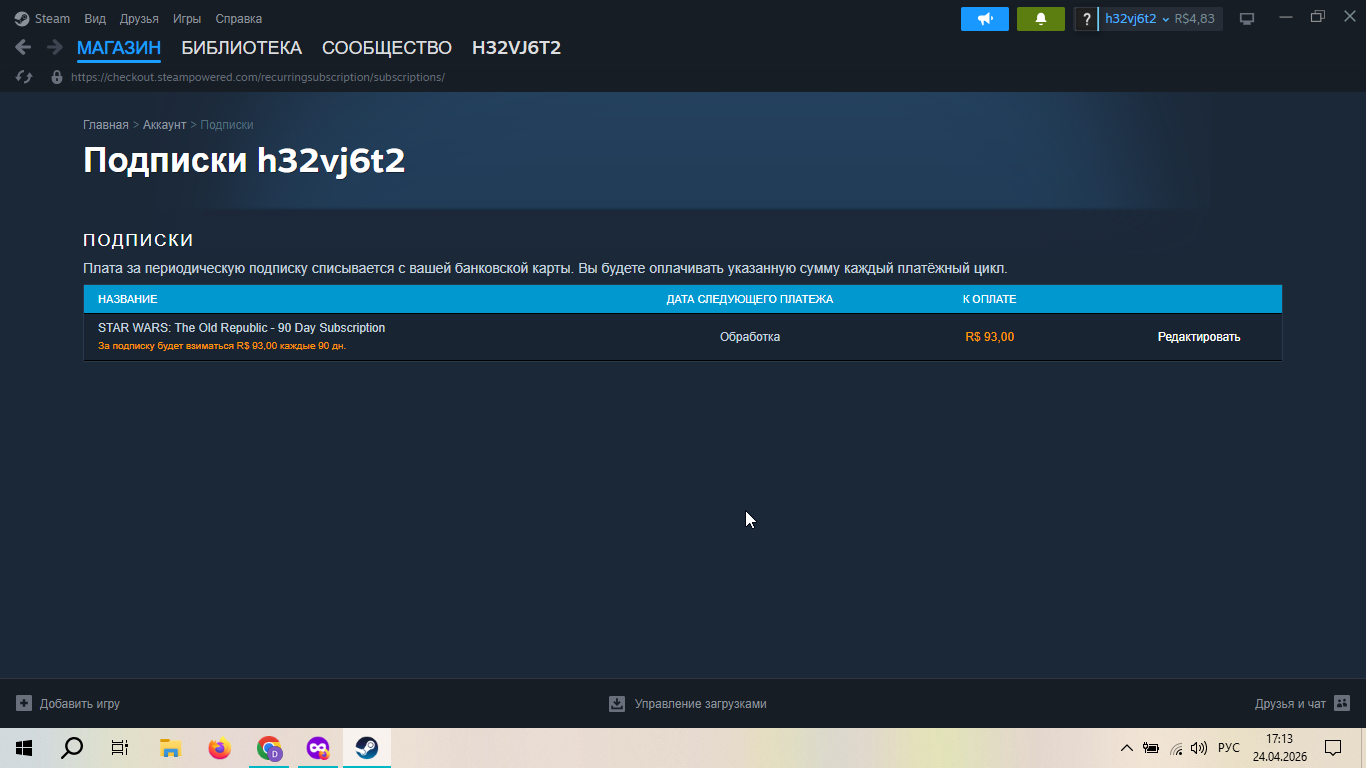Click the Подписки breadcrumb text
The image size is (1366, 768).
coord(227,125)
